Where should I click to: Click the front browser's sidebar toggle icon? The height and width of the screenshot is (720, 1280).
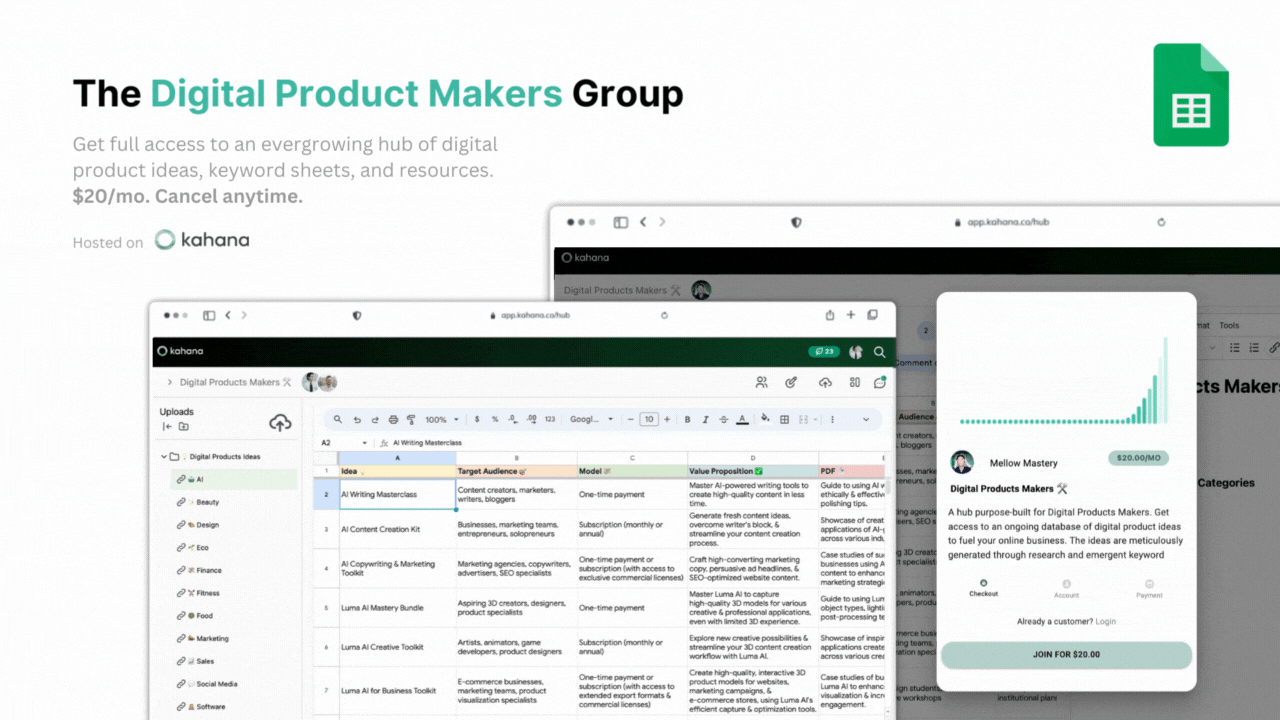pos(209,315)
